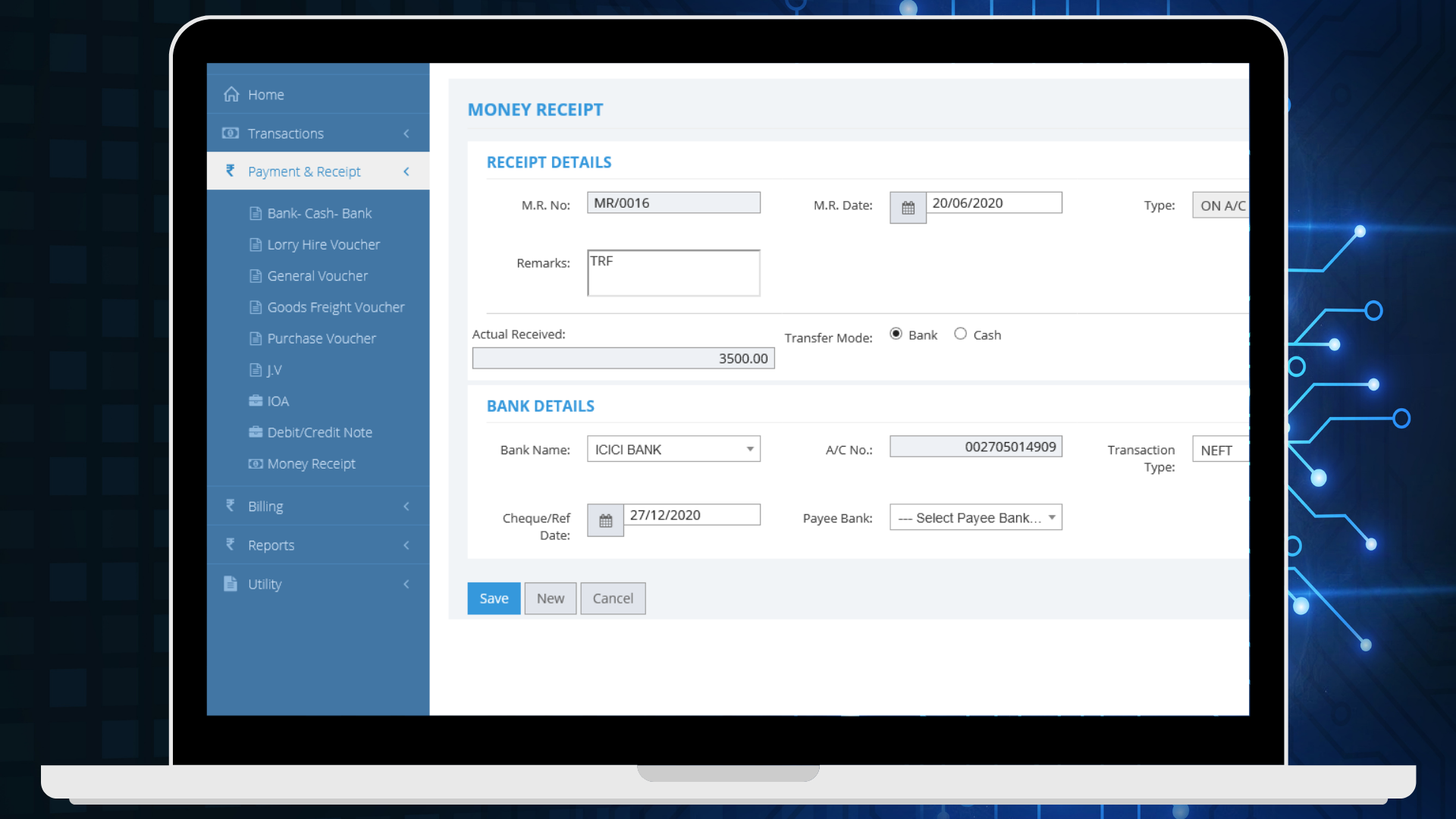Open the M.R. Date calendar picker

click(x=908, y=208)
